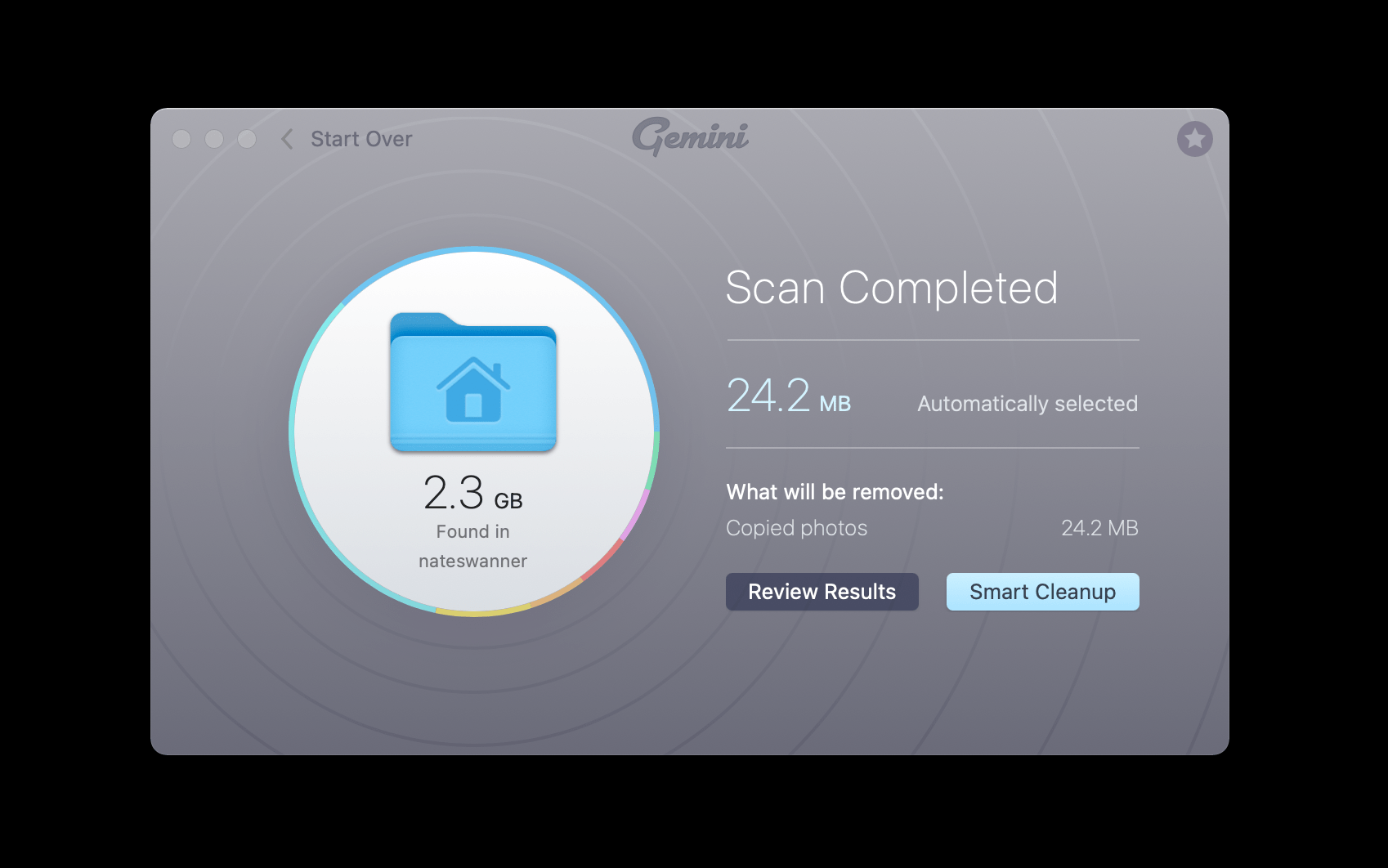This screenshot has width=1388, height=868.
Task: Click the Copied photos row
Action: pos(932,528)
